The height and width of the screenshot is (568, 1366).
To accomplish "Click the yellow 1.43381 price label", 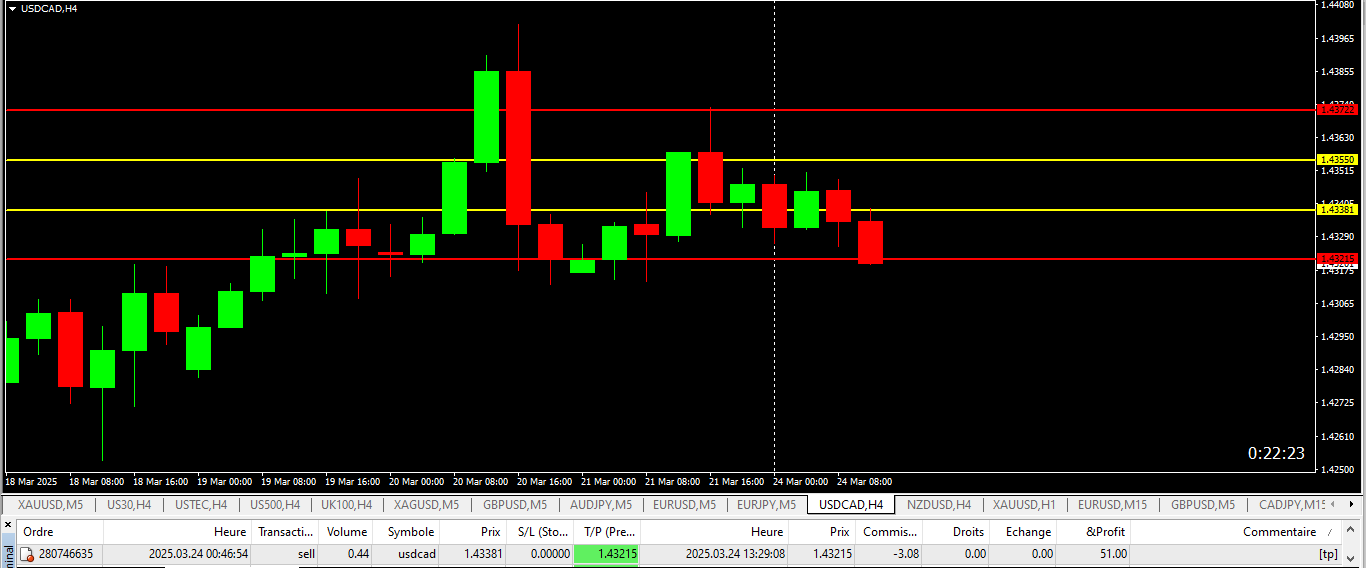I will 1338,210.
